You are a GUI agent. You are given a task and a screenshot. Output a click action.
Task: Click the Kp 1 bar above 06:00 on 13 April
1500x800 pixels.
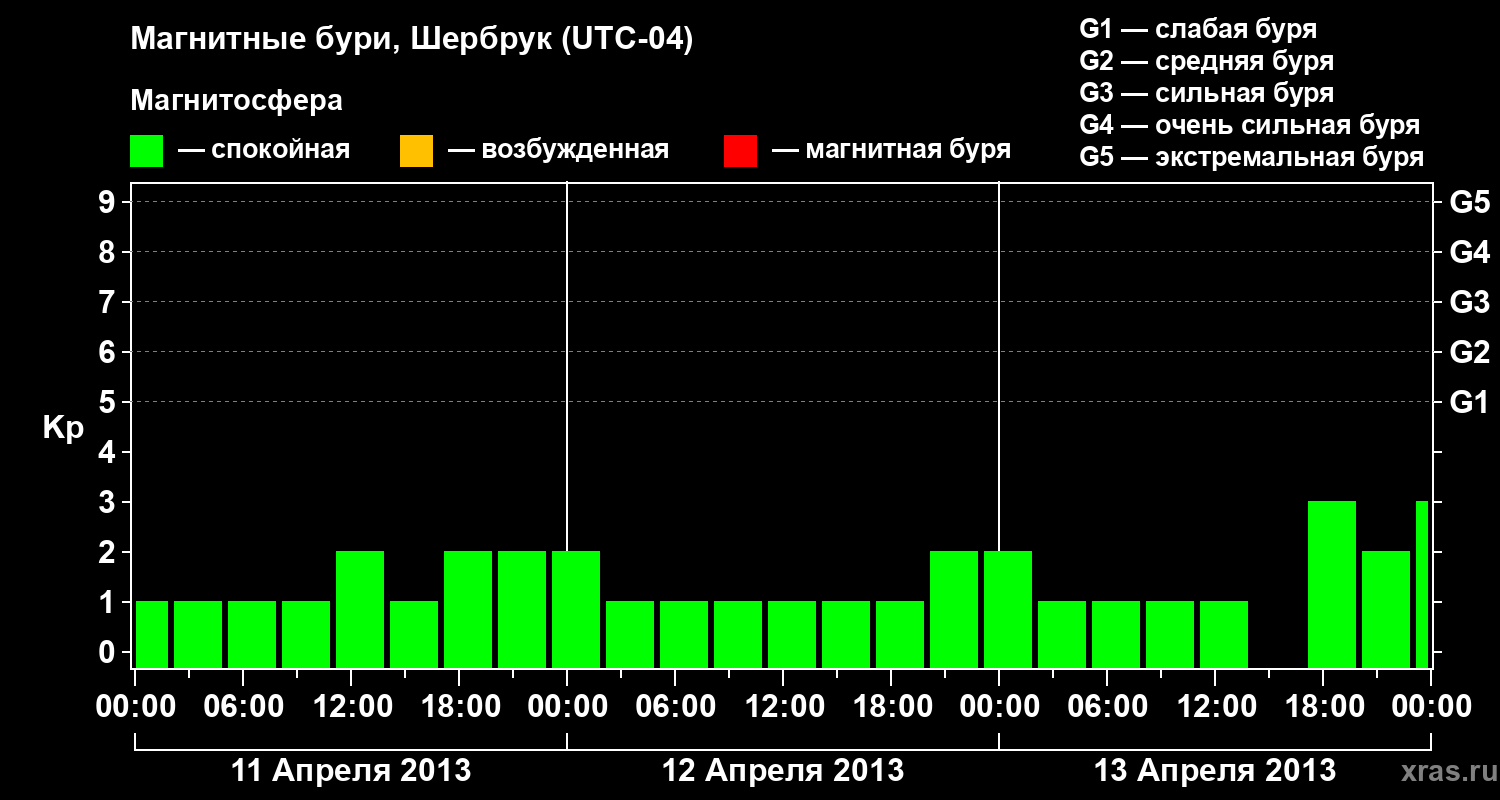pos(1116,634)
